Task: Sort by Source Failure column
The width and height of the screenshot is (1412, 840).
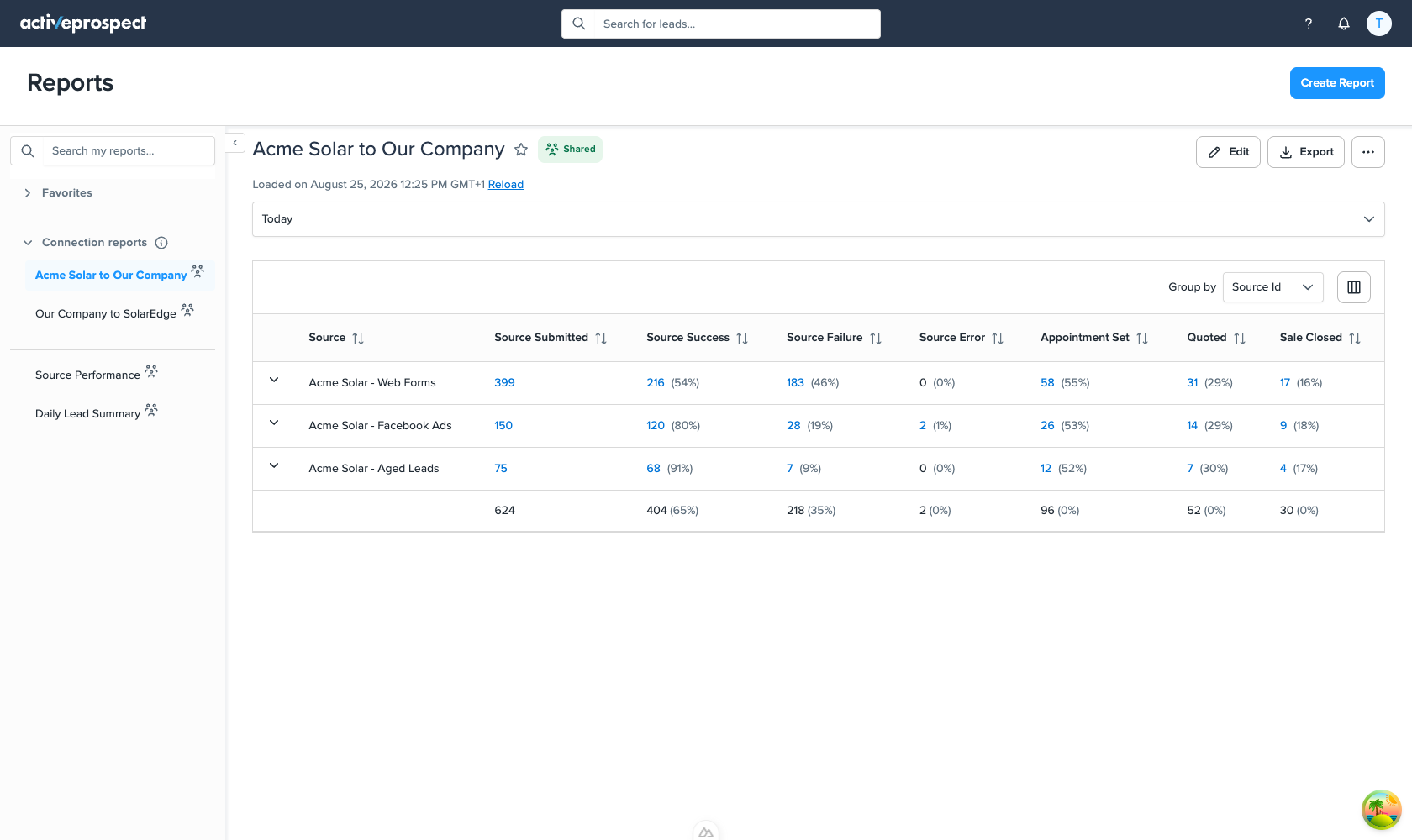Action: [x=876, y=338]
